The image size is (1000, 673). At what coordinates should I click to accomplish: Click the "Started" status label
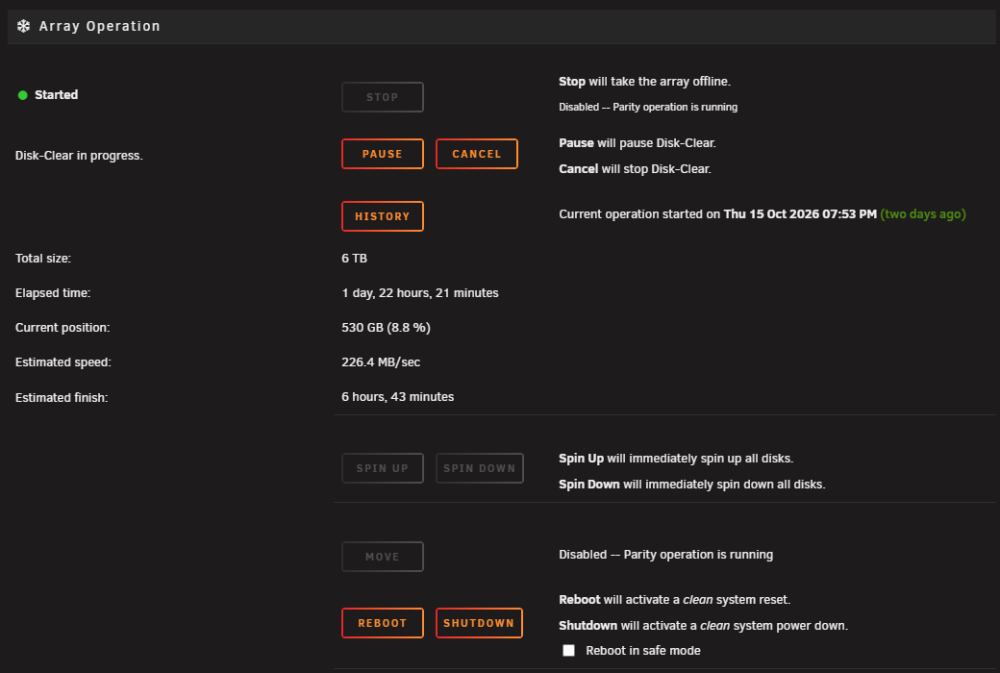click(x=56, y=95)
